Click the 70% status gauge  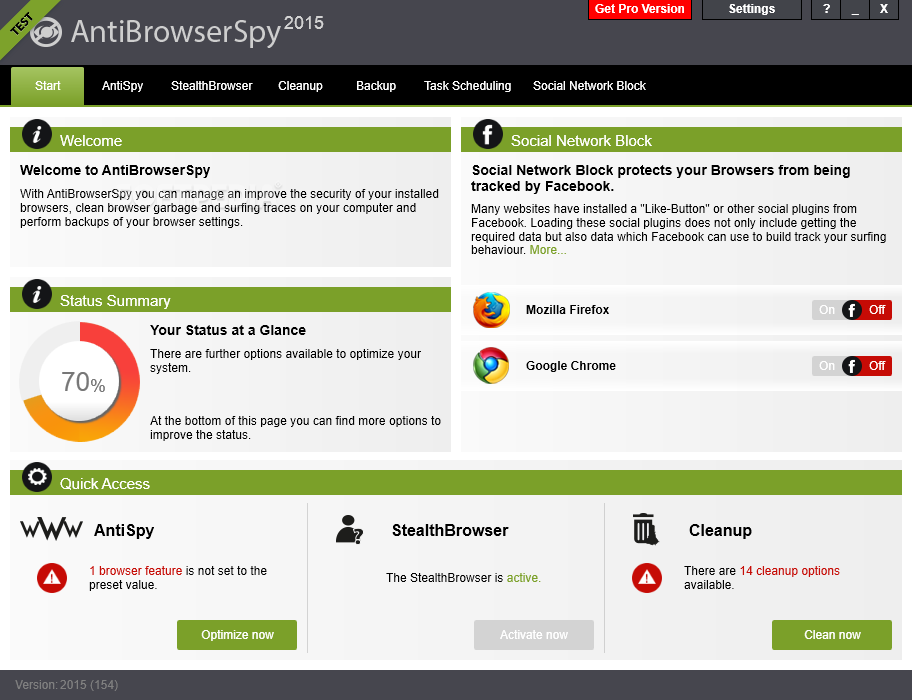click(x=80, y=382)
